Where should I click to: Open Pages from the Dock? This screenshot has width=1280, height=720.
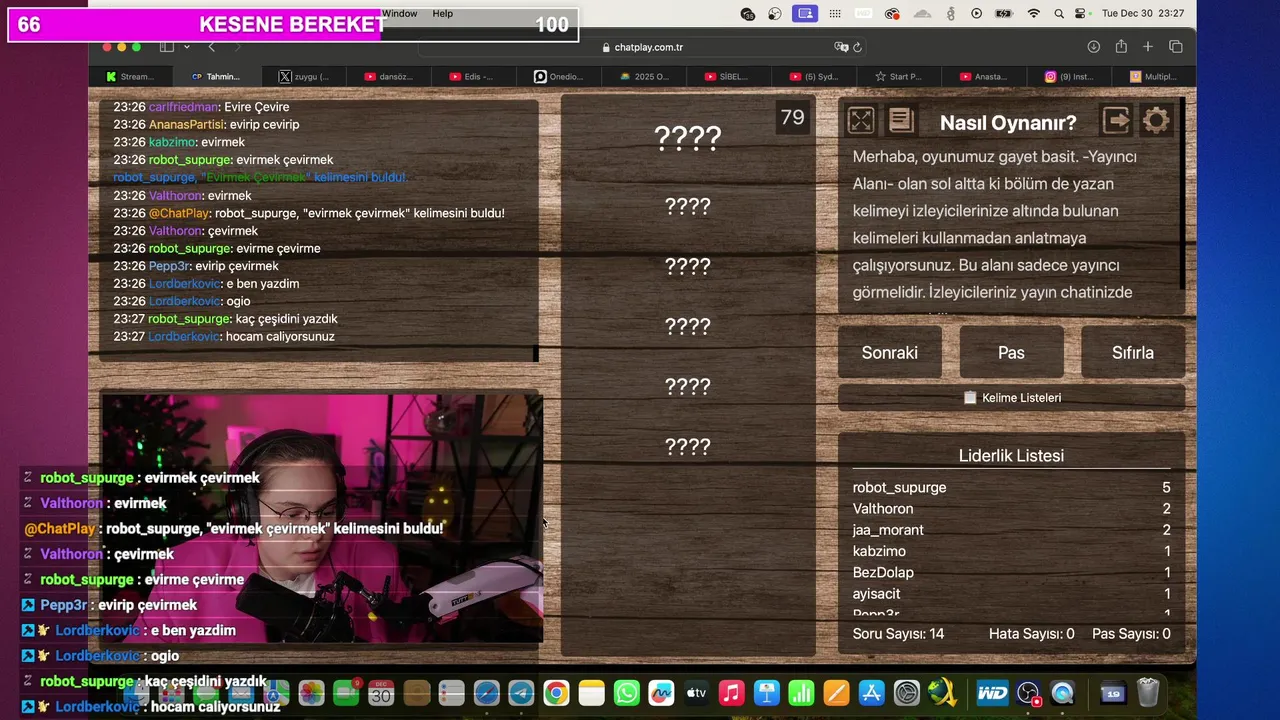click(x=837, y=693)
